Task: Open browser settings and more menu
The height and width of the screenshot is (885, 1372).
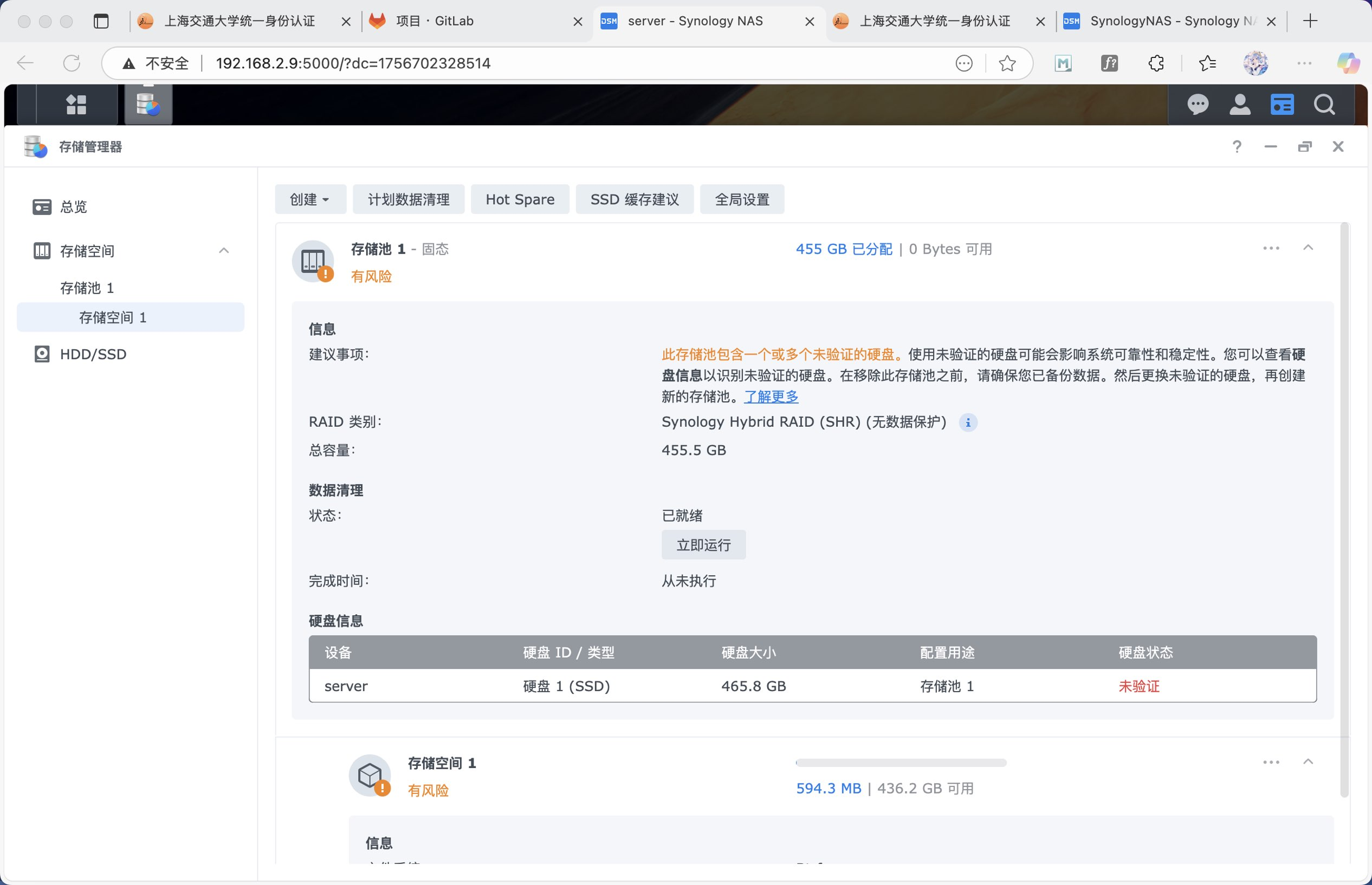Action: 1304,63
